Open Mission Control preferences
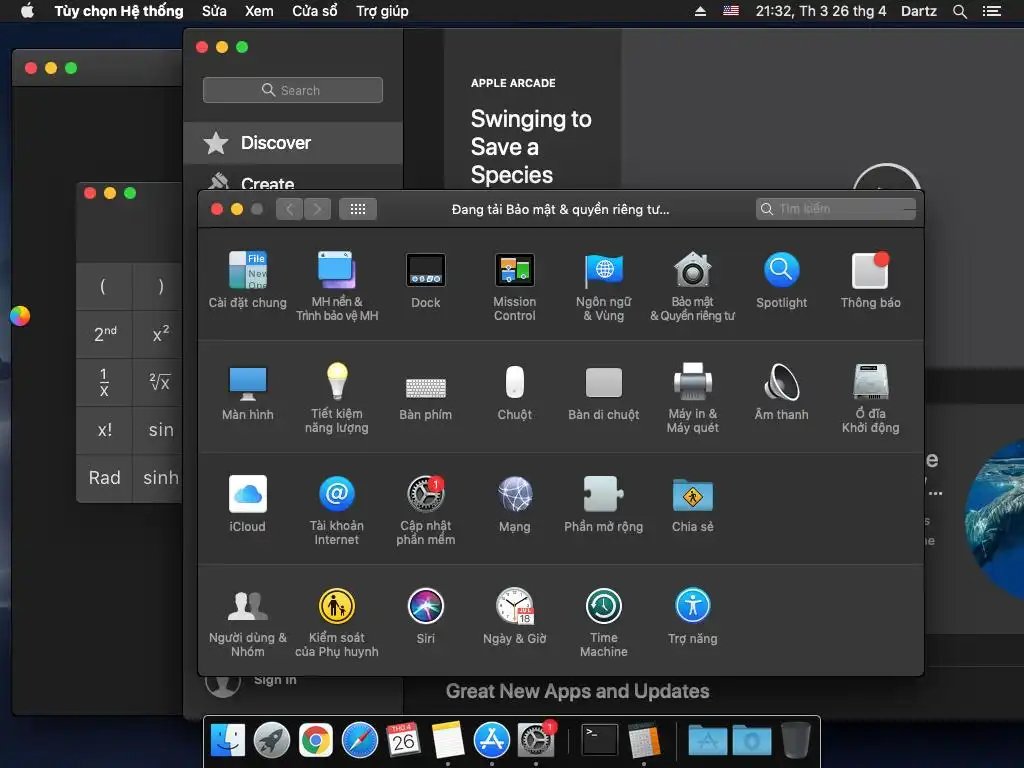 tap(515, 285)
